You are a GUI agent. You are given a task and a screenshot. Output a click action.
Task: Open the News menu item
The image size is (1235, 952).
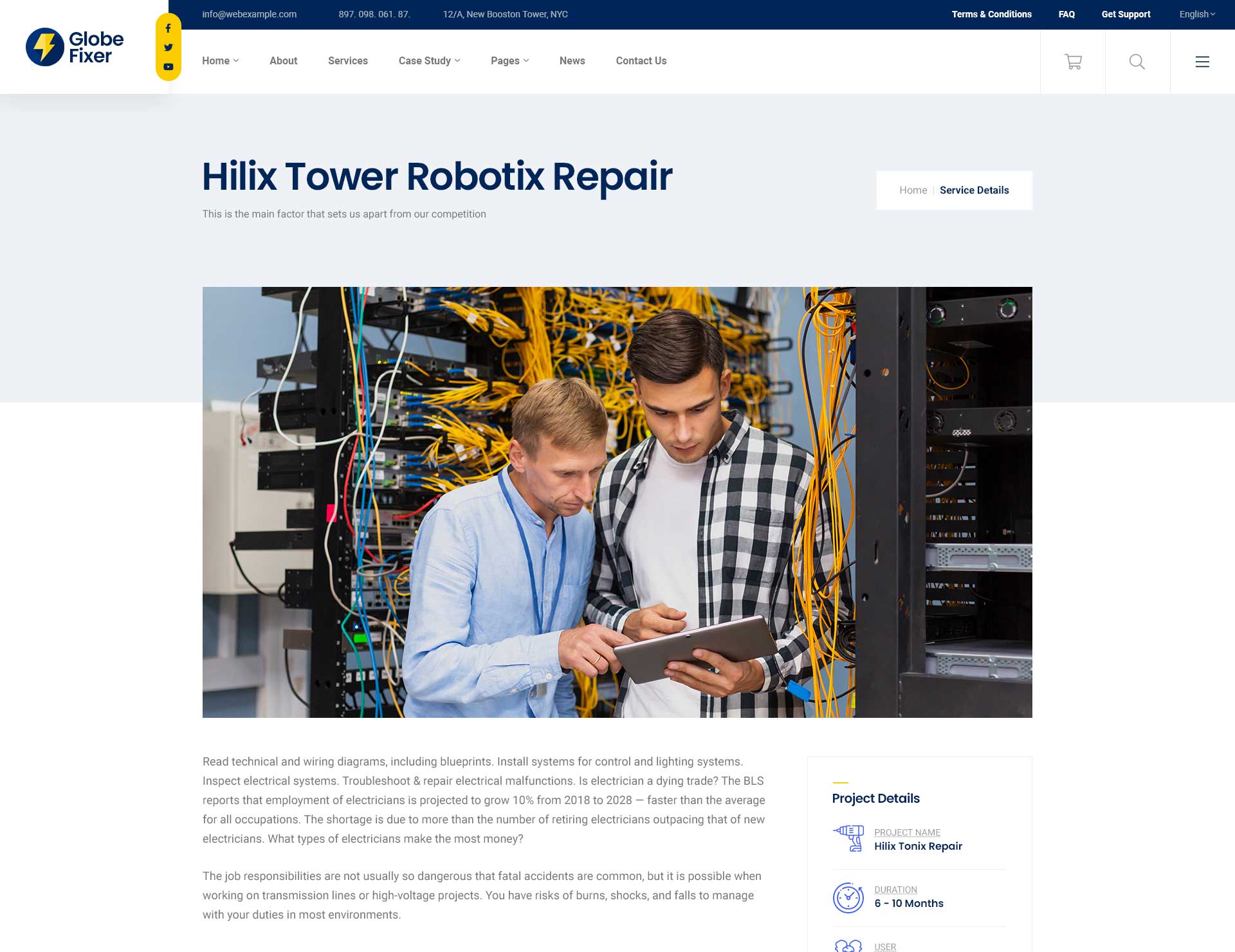(x=572, y=60)
